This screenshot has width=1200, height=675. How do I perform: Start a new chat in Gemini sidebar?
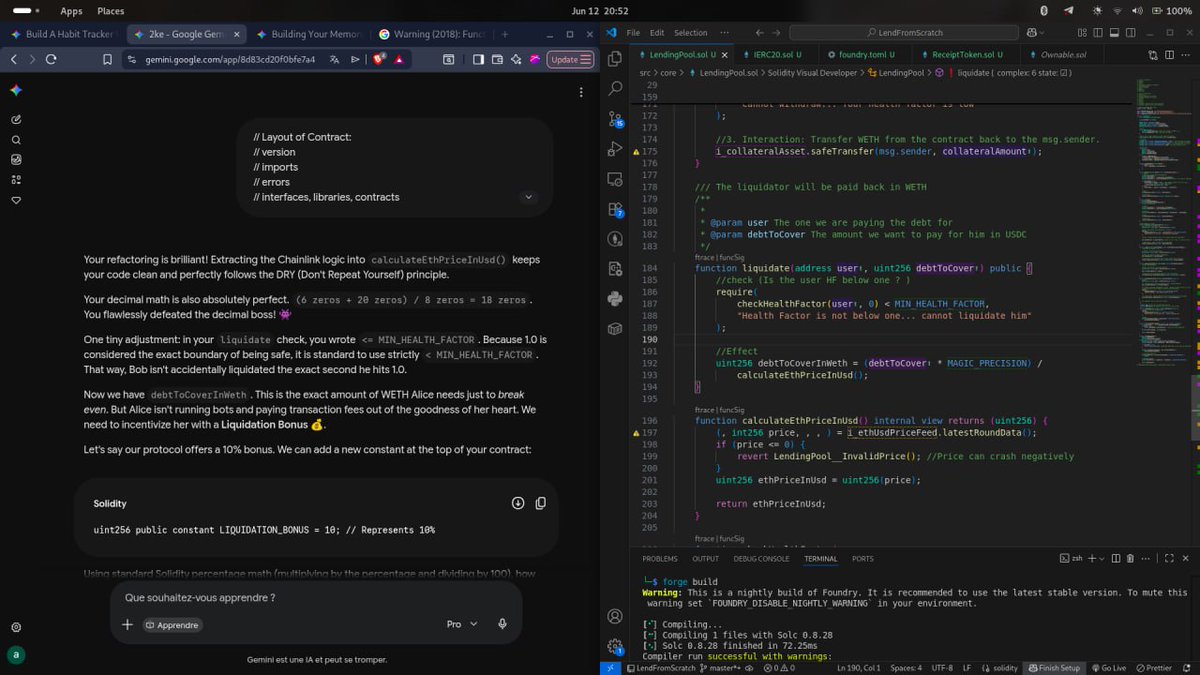tap(17, 120)
